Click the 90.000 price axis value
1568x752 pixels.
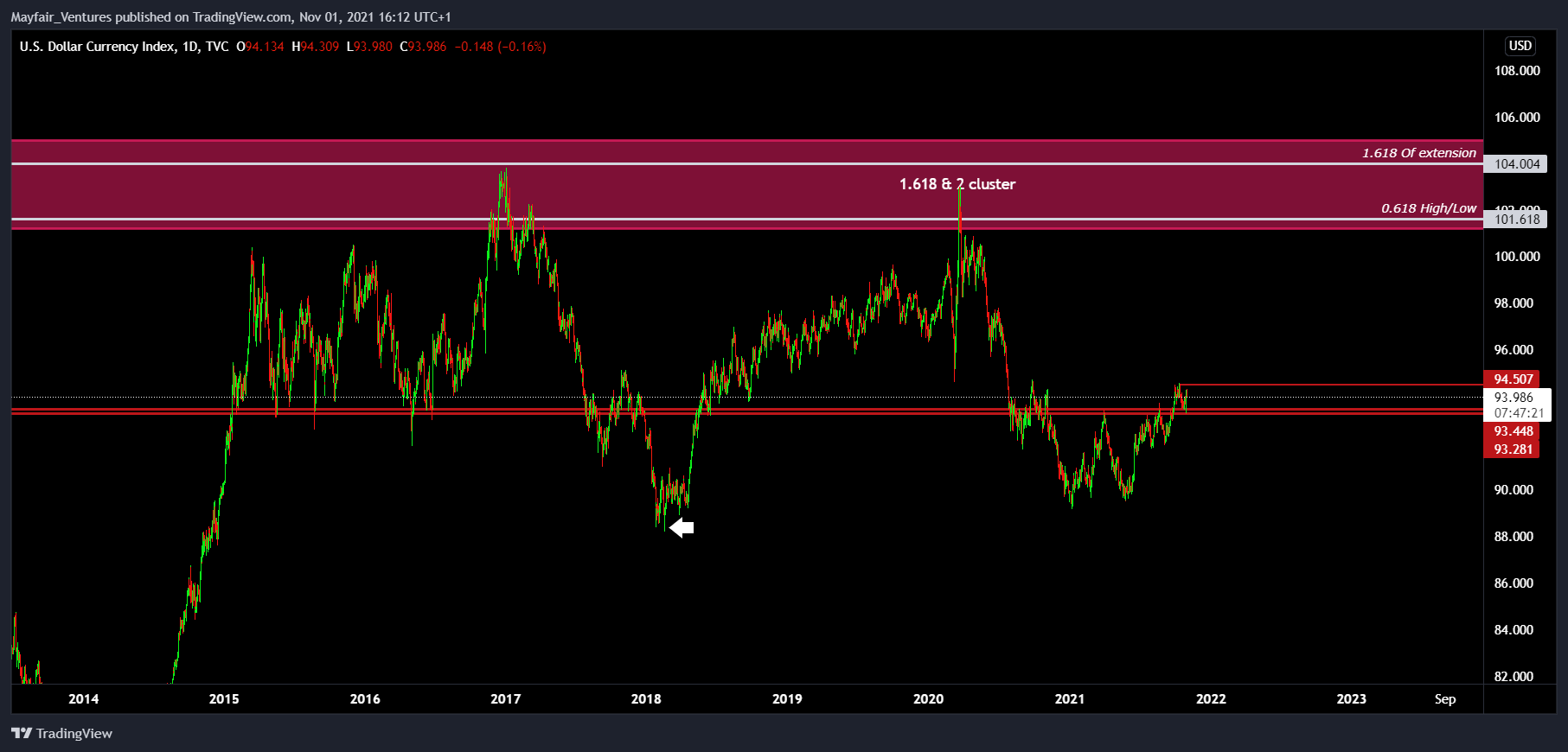[x=1514, y=490]
